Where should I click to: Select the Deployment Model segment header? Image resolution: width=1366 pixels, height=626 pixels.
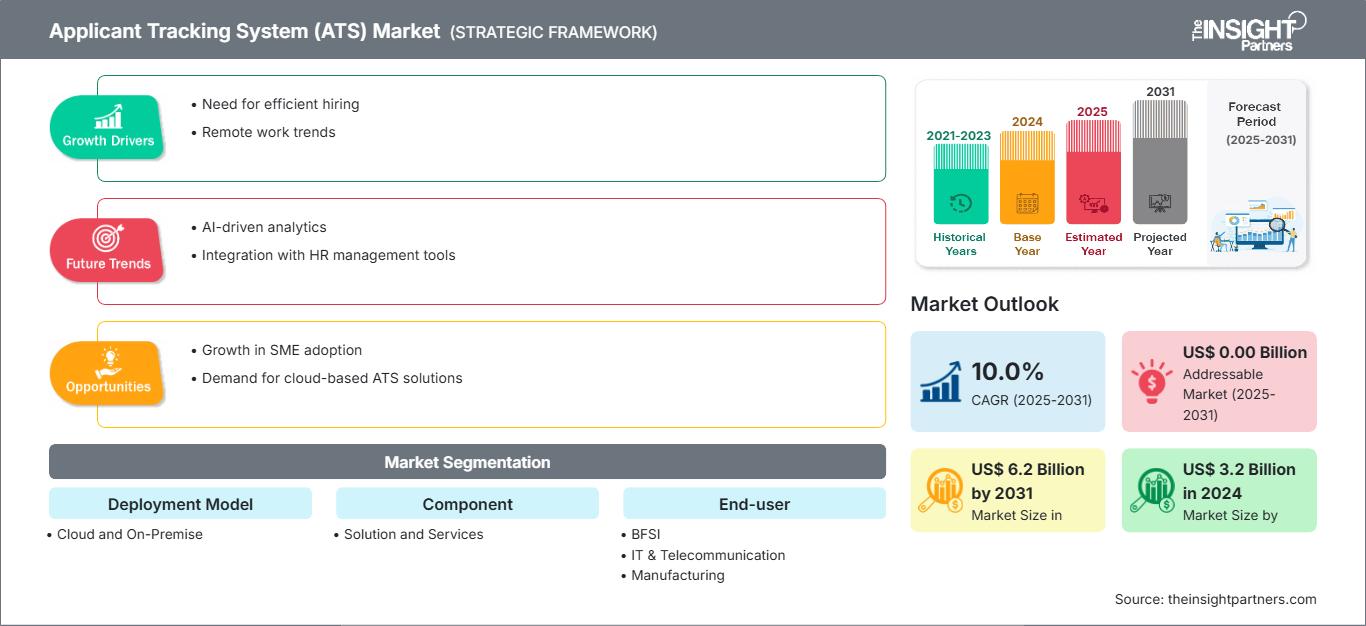click(180, 504)
